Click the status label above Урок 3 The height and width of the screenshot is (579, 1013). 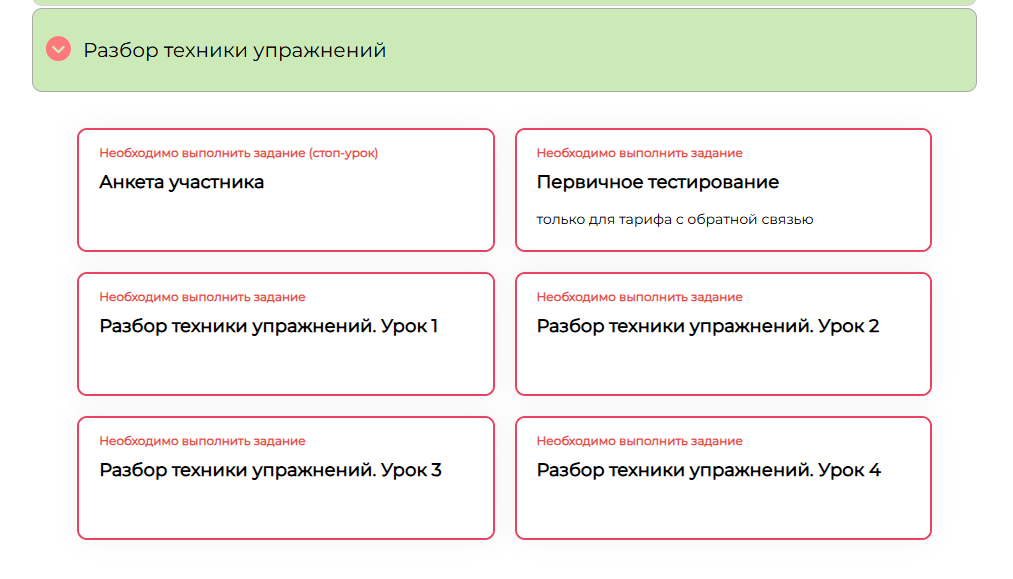click(x=202, y=441)
